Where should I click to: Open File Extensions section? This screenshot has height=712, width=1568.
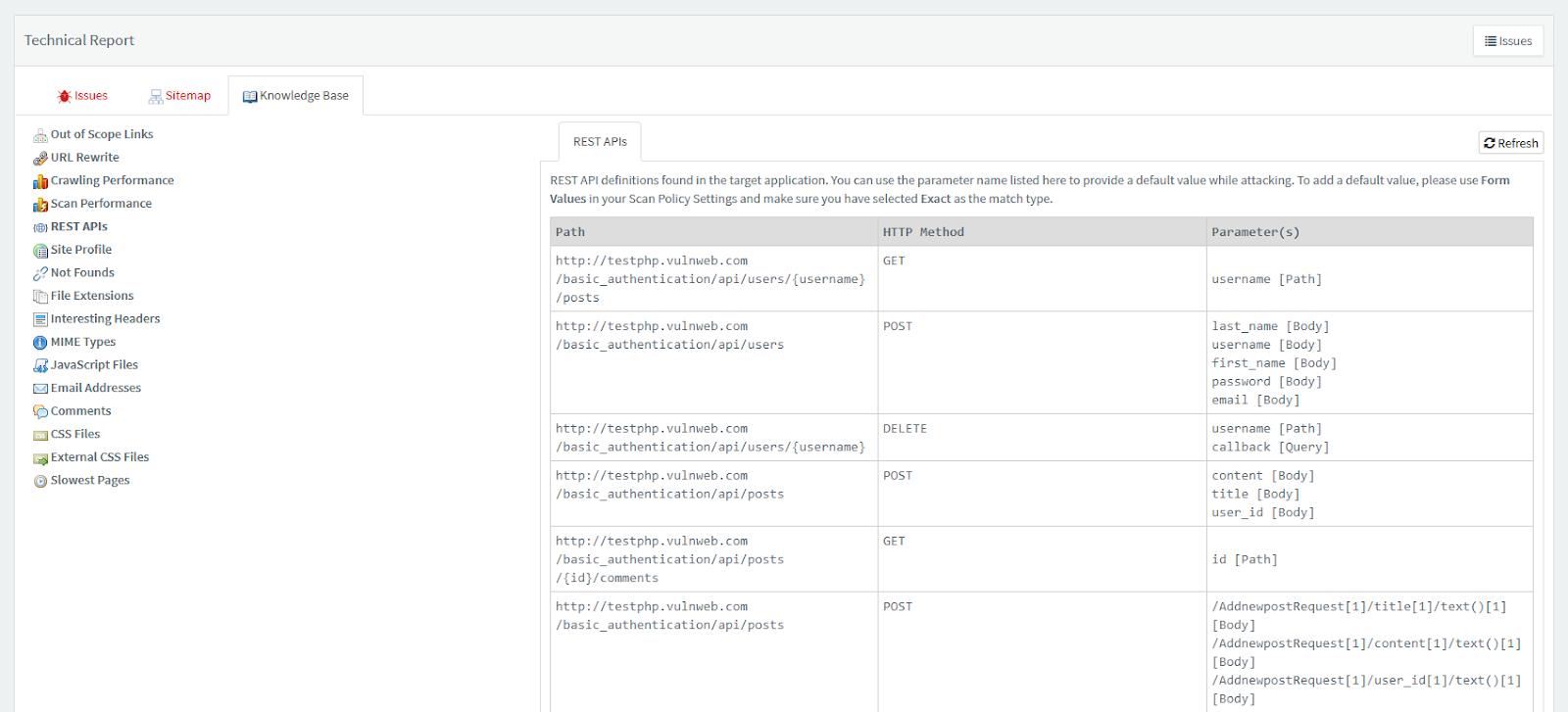click(x=92, y=296)
